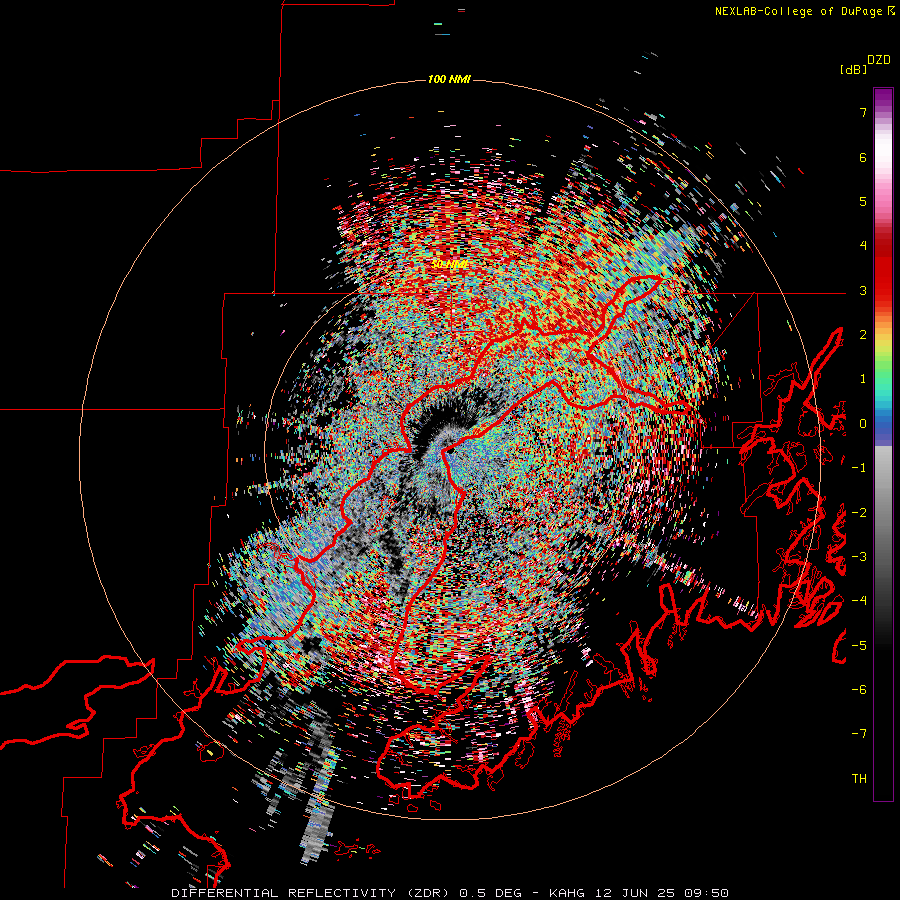Click the "TH" threshold scale label
The width and height of the screenshot is (900, 900).
(859, 779)
